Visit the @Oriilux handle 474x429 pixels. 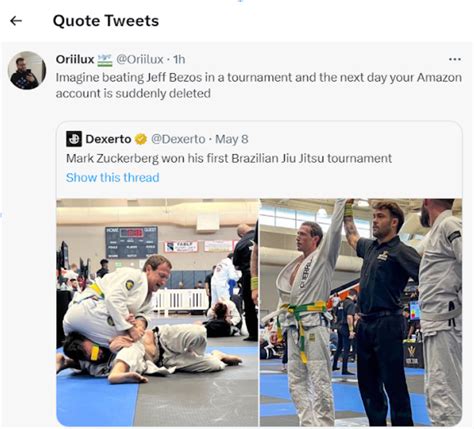140,59
